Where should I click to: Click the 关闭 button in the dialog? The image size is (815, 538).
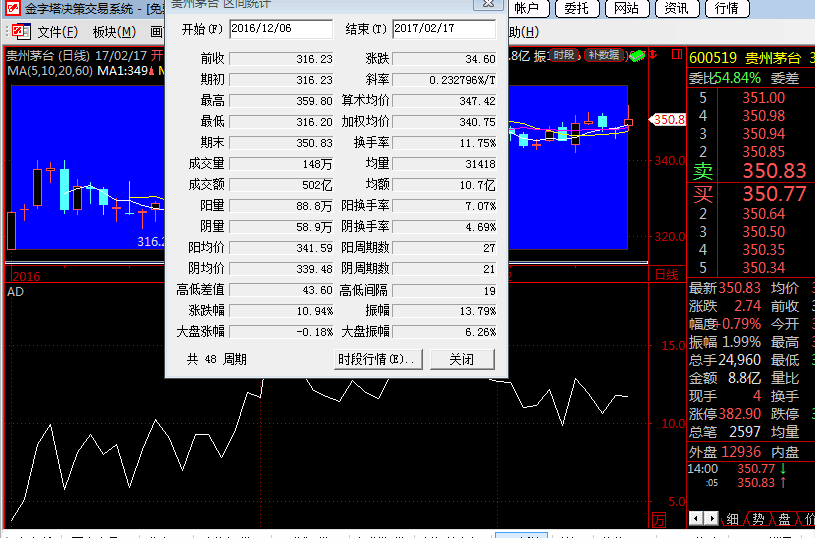462,359
